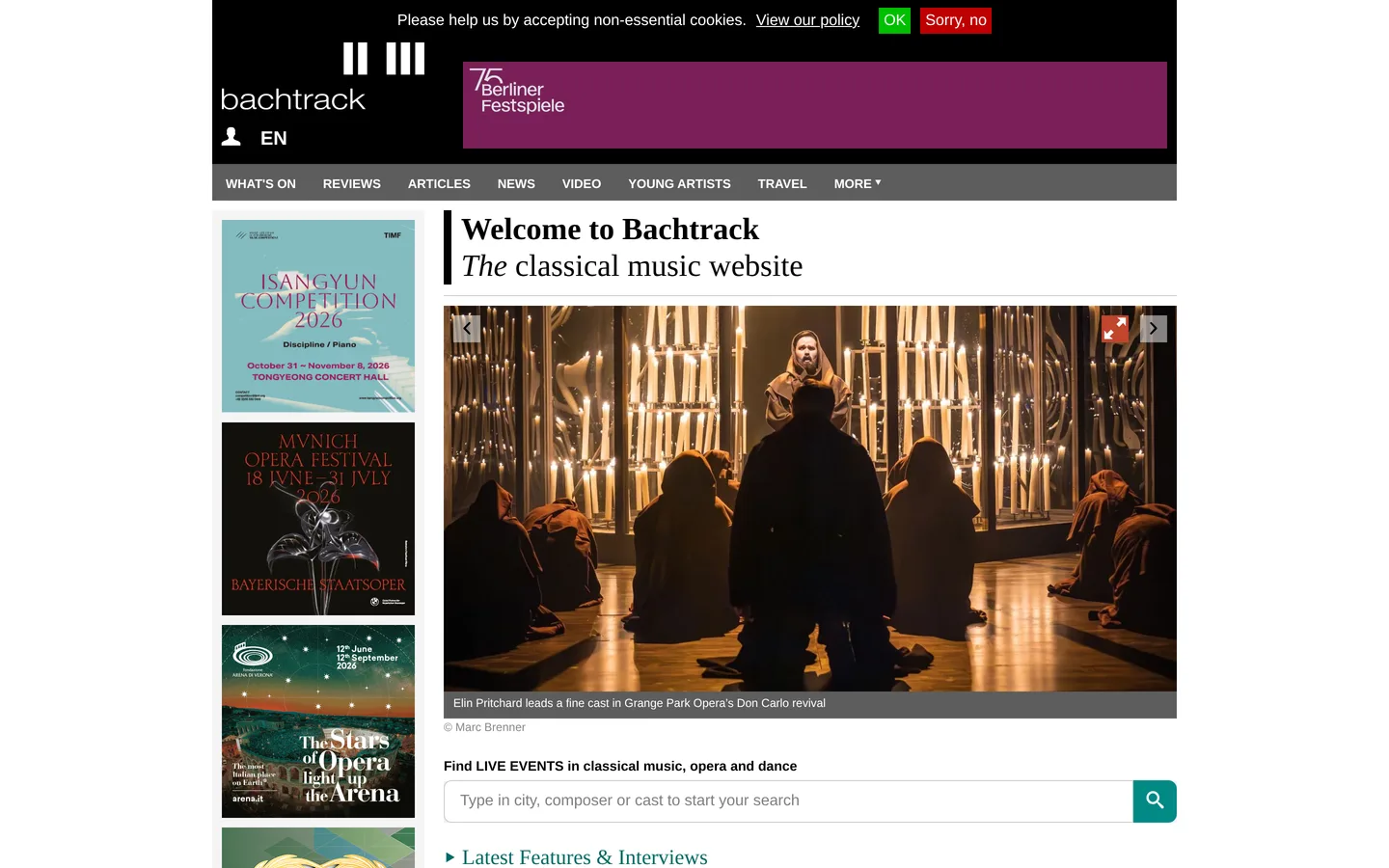Switch site language via EN selector

(274, 138)
